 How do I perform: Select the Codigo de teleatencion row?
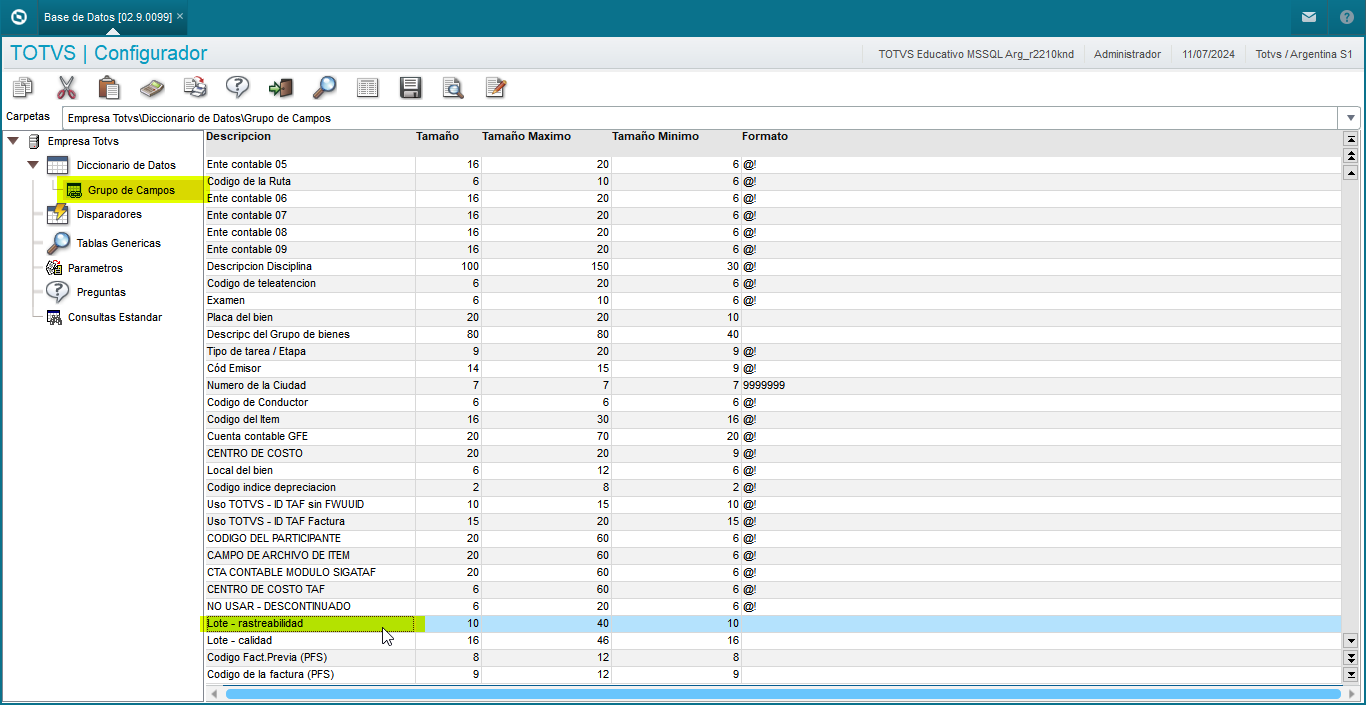pyautogui.click(x=773, y=283)
